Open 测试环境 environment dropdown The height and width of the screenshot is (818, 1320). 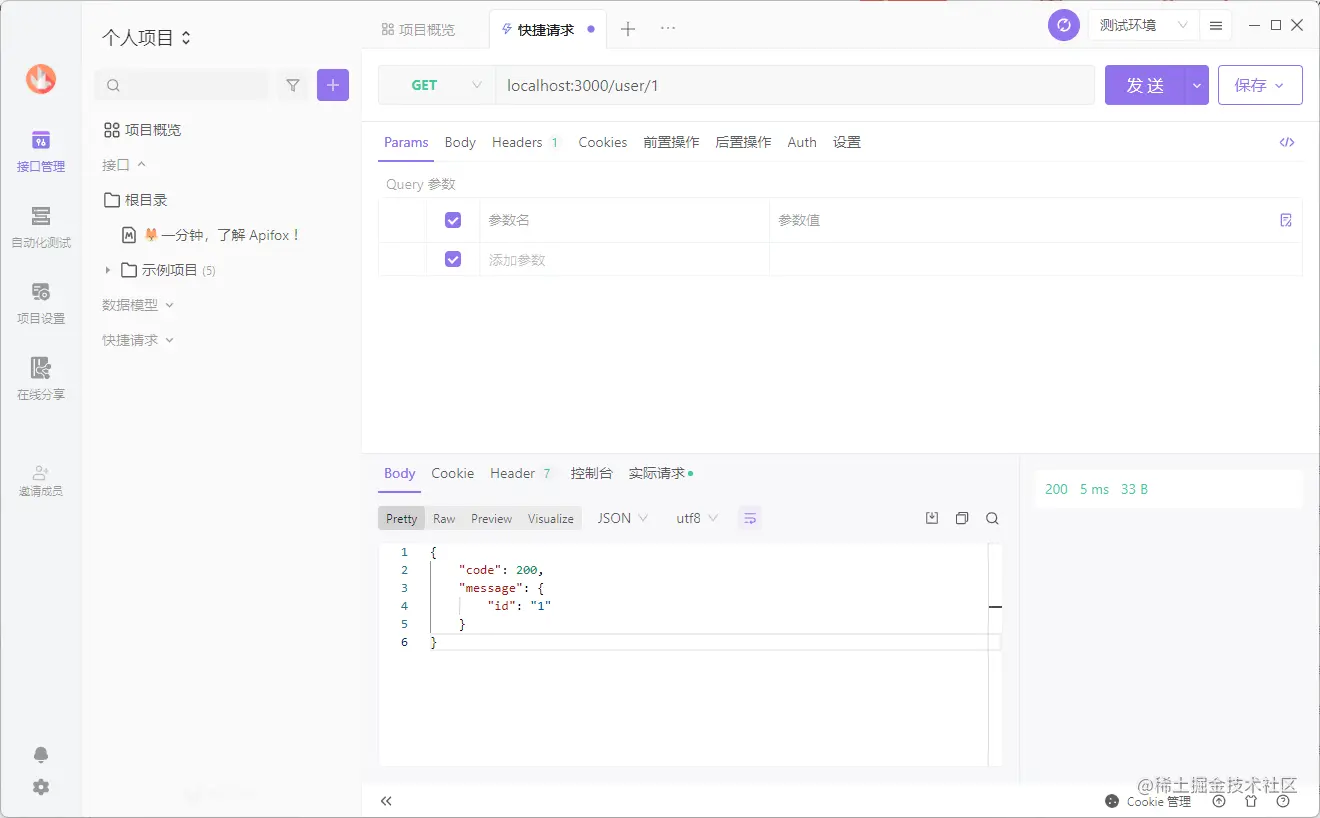tap(1142, 25)
